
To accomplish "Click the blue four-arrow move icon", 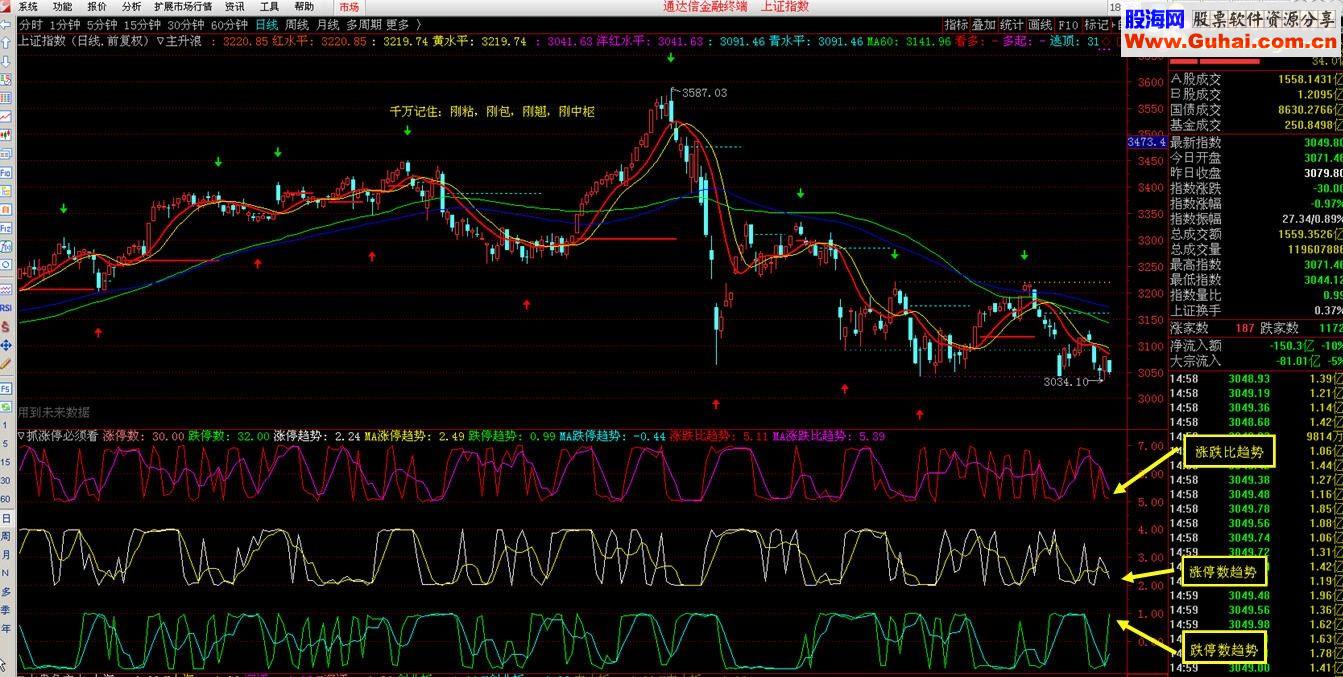I will coord(6,345).
